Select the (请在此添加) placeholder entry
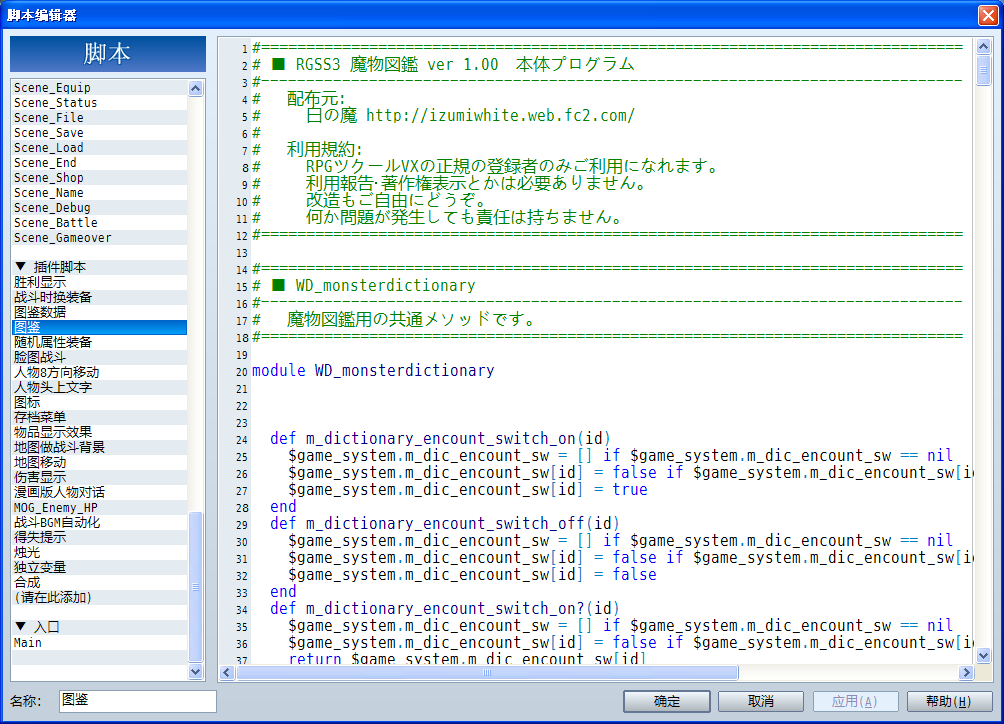This screenshot has height=724, width=1004. click(99, 597)
